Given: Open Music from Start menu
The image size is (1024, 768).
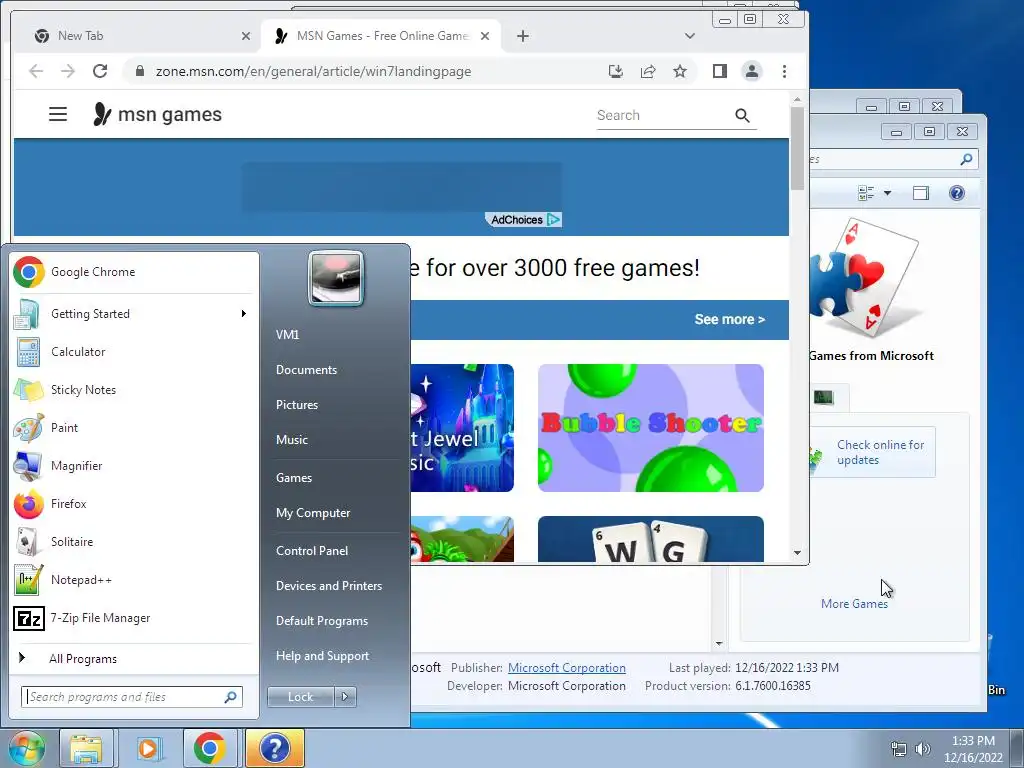Looking at the screenshot, I should 291,440.
